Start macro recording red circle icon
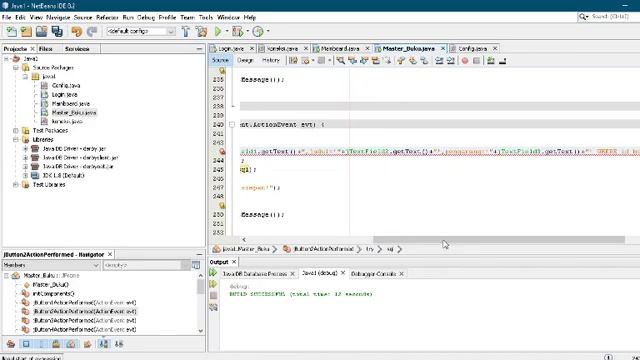 point(464,60)
